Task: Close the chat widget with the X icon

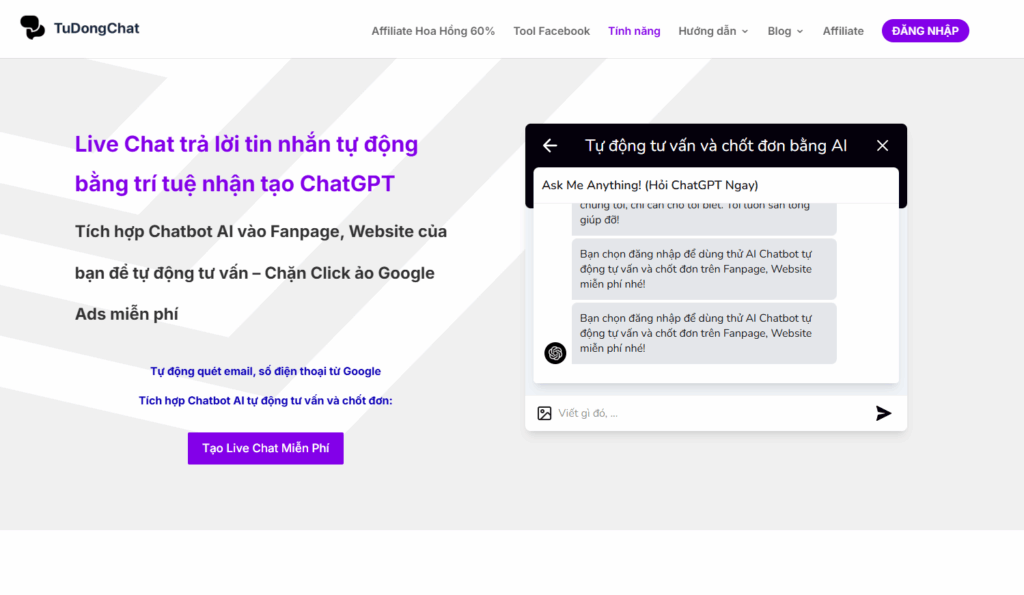Action: 882,146
